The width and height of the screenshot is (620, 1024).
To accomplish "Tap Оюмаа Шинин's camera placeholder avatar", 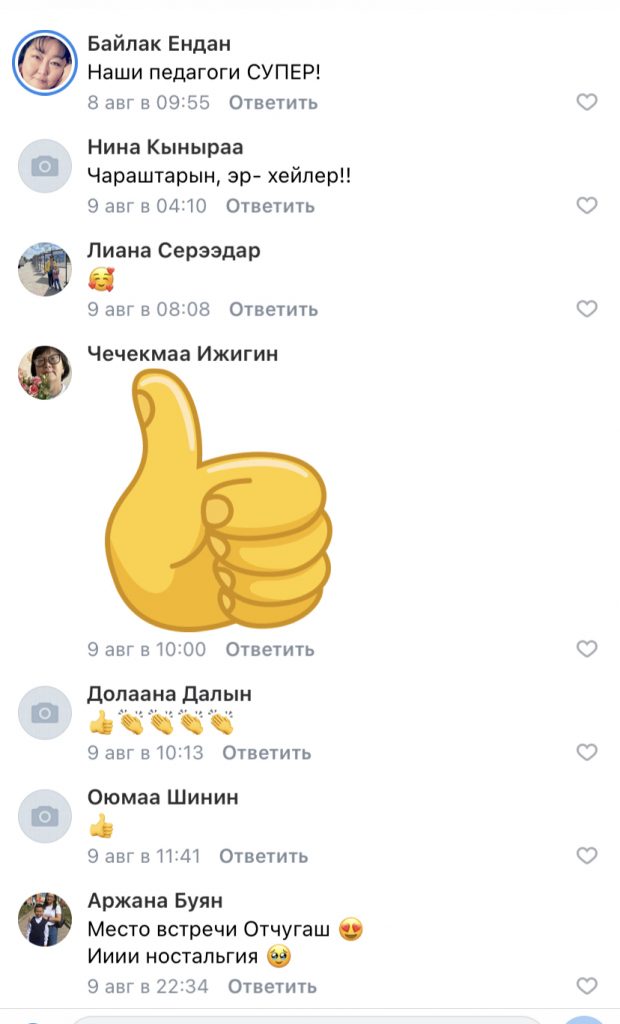I will click(44, 816).
